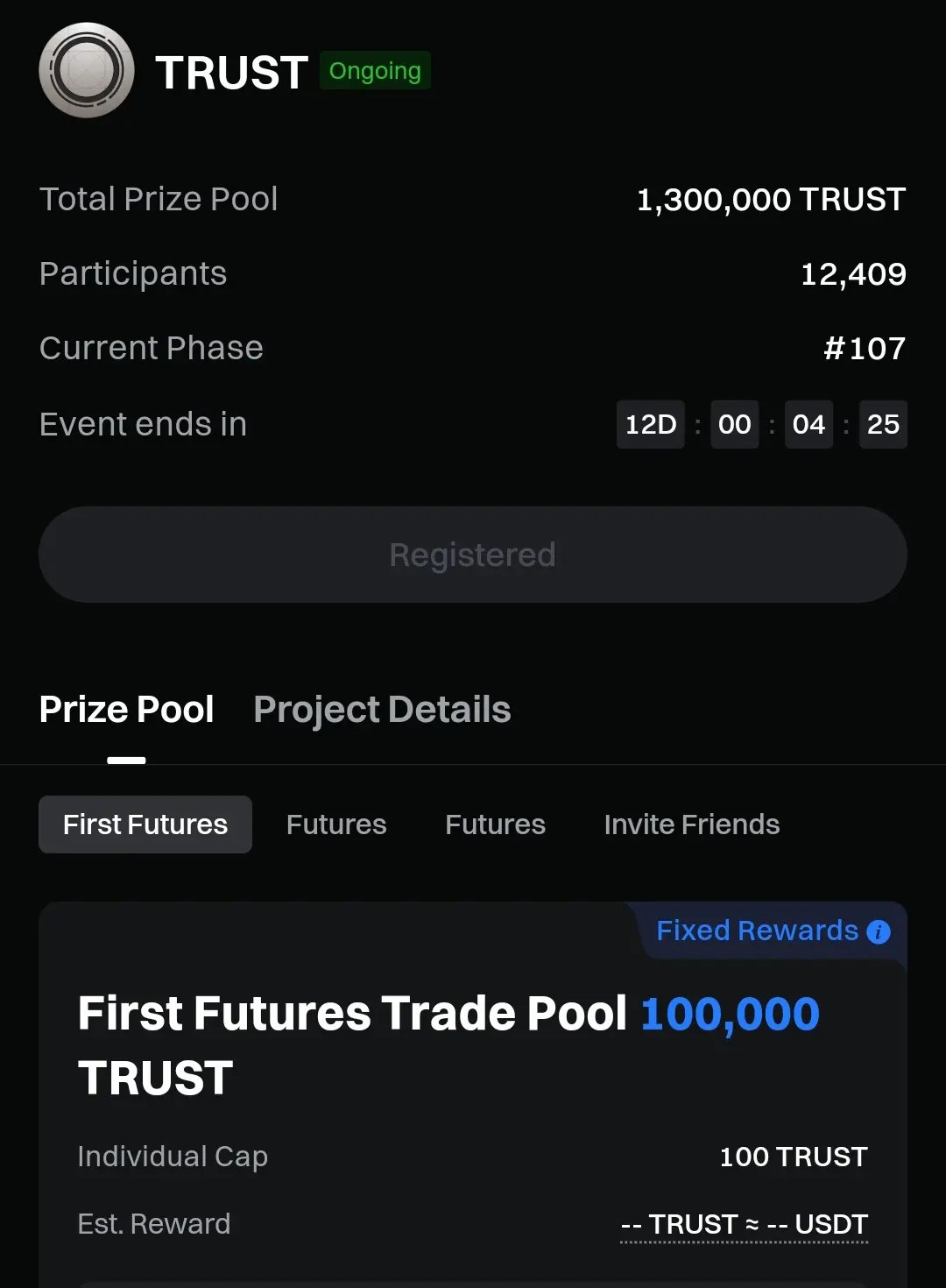Tap the dotted-underlined Est. Reward value
Screen dimensions: 946x1288
[744, 1224]
